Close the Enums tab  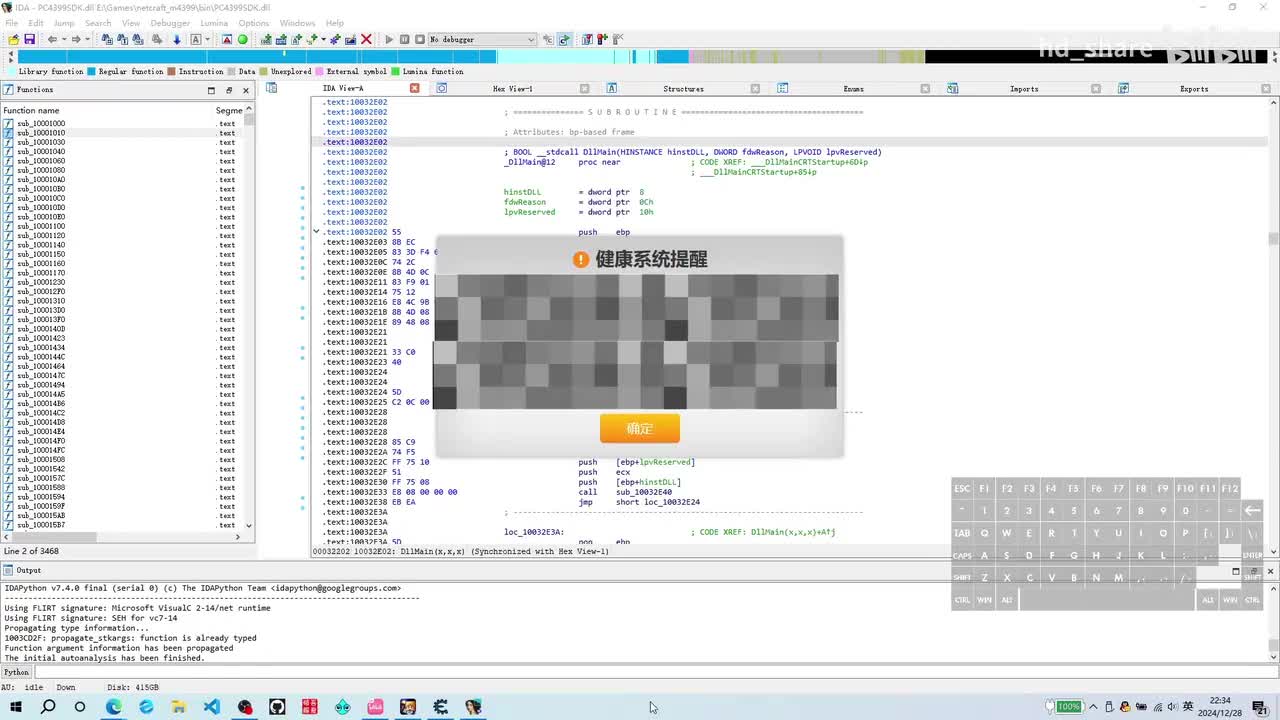coord(925,89)
